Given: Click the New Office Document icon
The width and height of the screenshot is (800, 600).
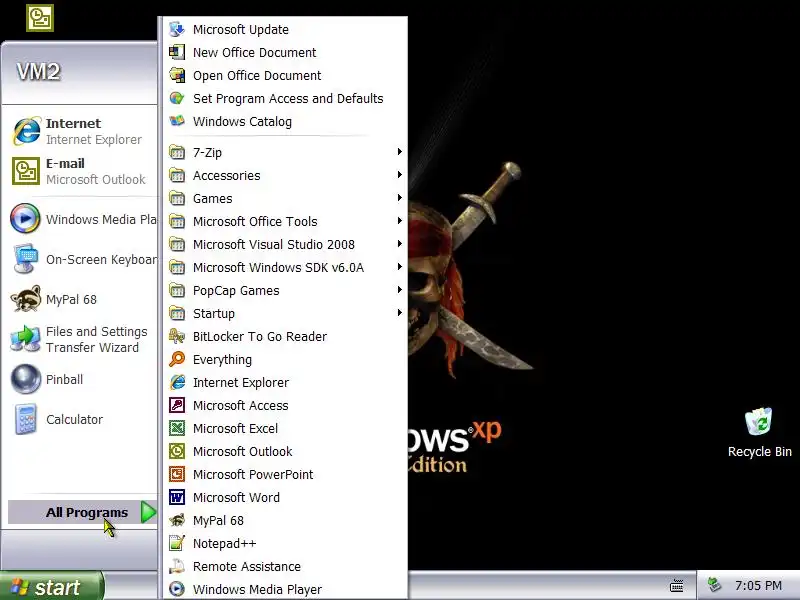Looking at the screenshot, I should (x=177, y=52).
